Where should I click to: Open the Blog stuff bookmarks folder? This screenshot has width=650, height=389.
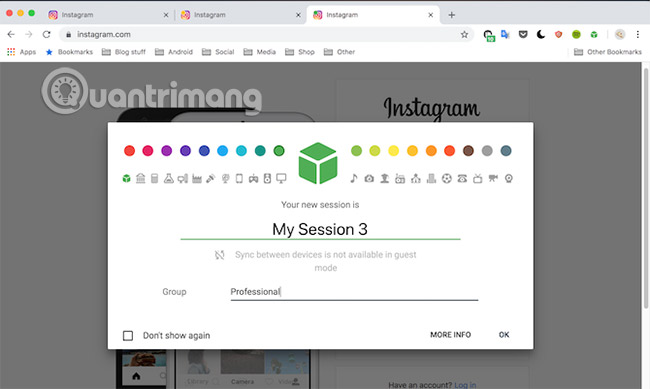coord(124,52)
